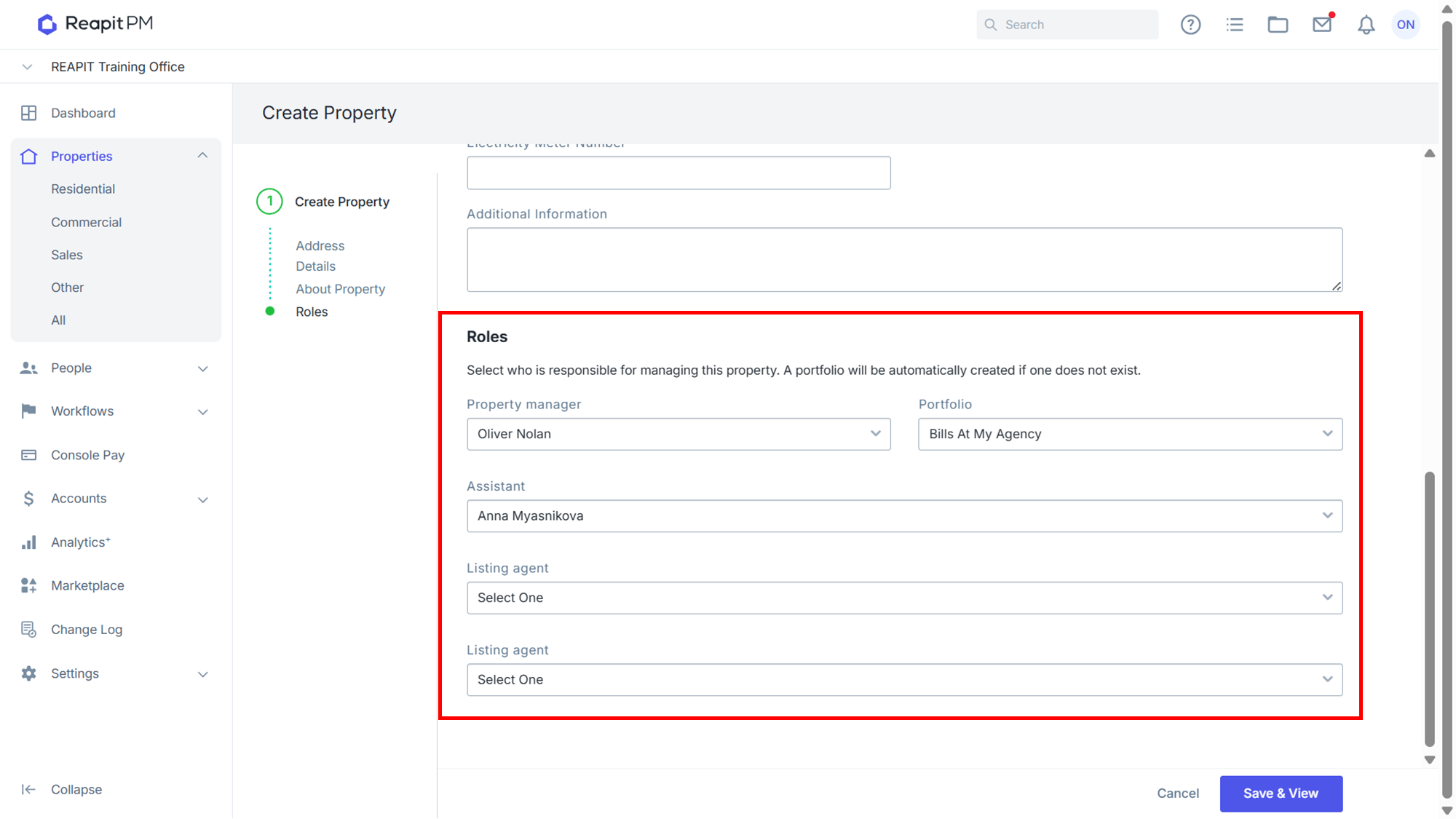Click the Reapit PM logo
This screenshot has width=1456, height=819.
(95, 24)
